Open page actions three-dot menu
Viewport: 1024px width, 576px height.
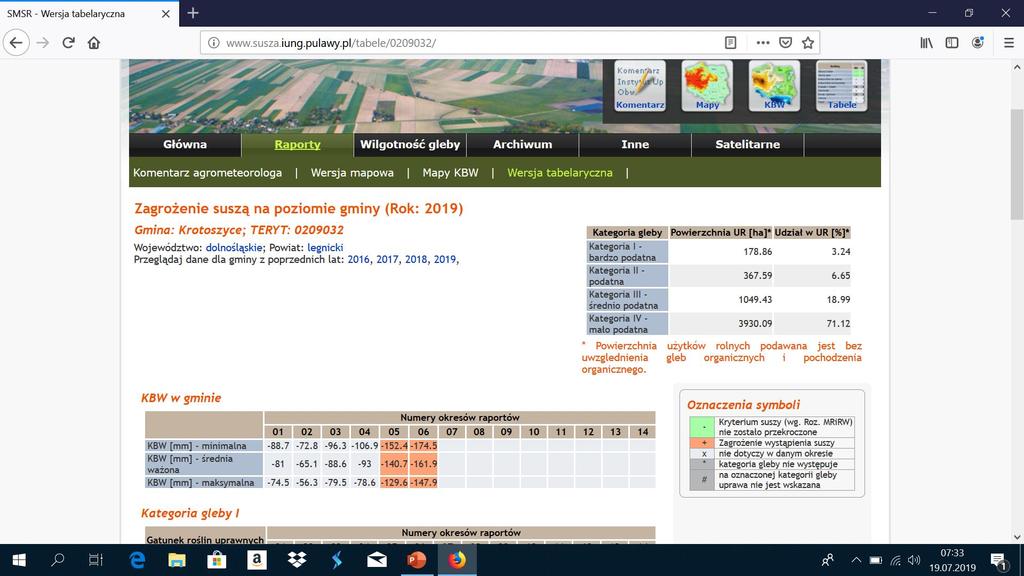point(762,43)
